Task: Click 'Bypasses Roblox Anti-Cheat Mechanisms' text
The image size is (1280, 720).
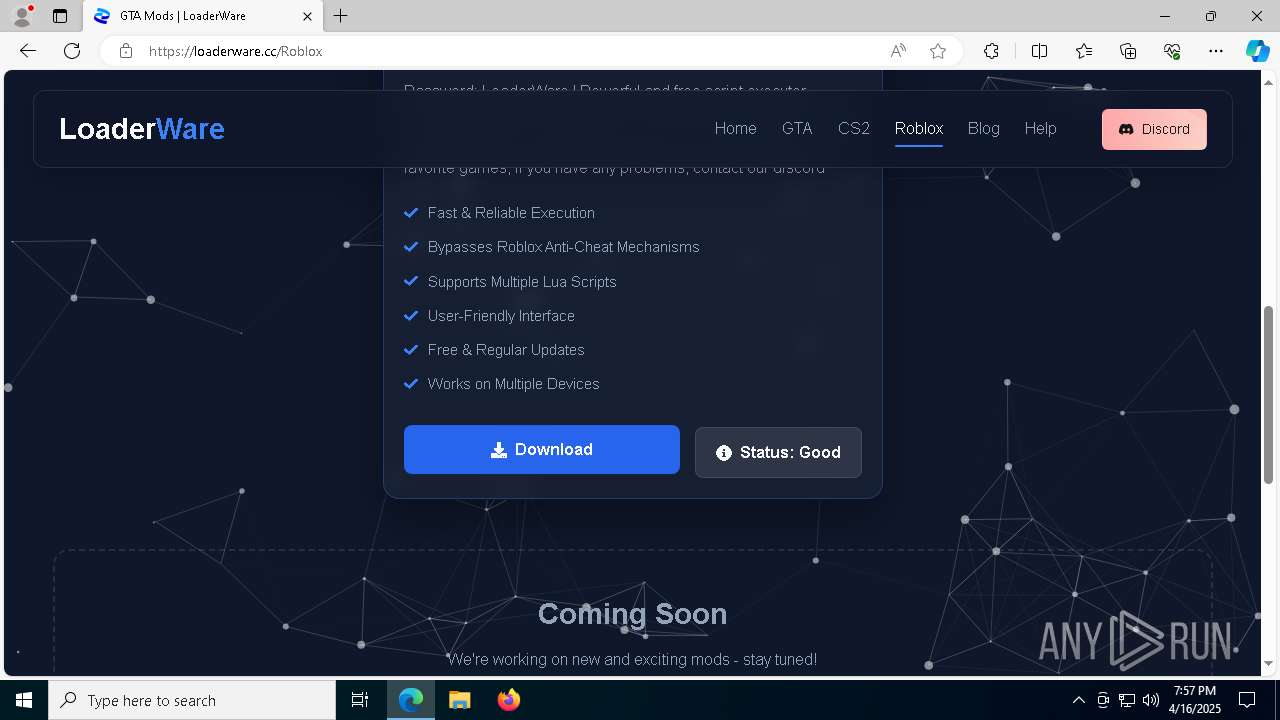Action: 563,247
